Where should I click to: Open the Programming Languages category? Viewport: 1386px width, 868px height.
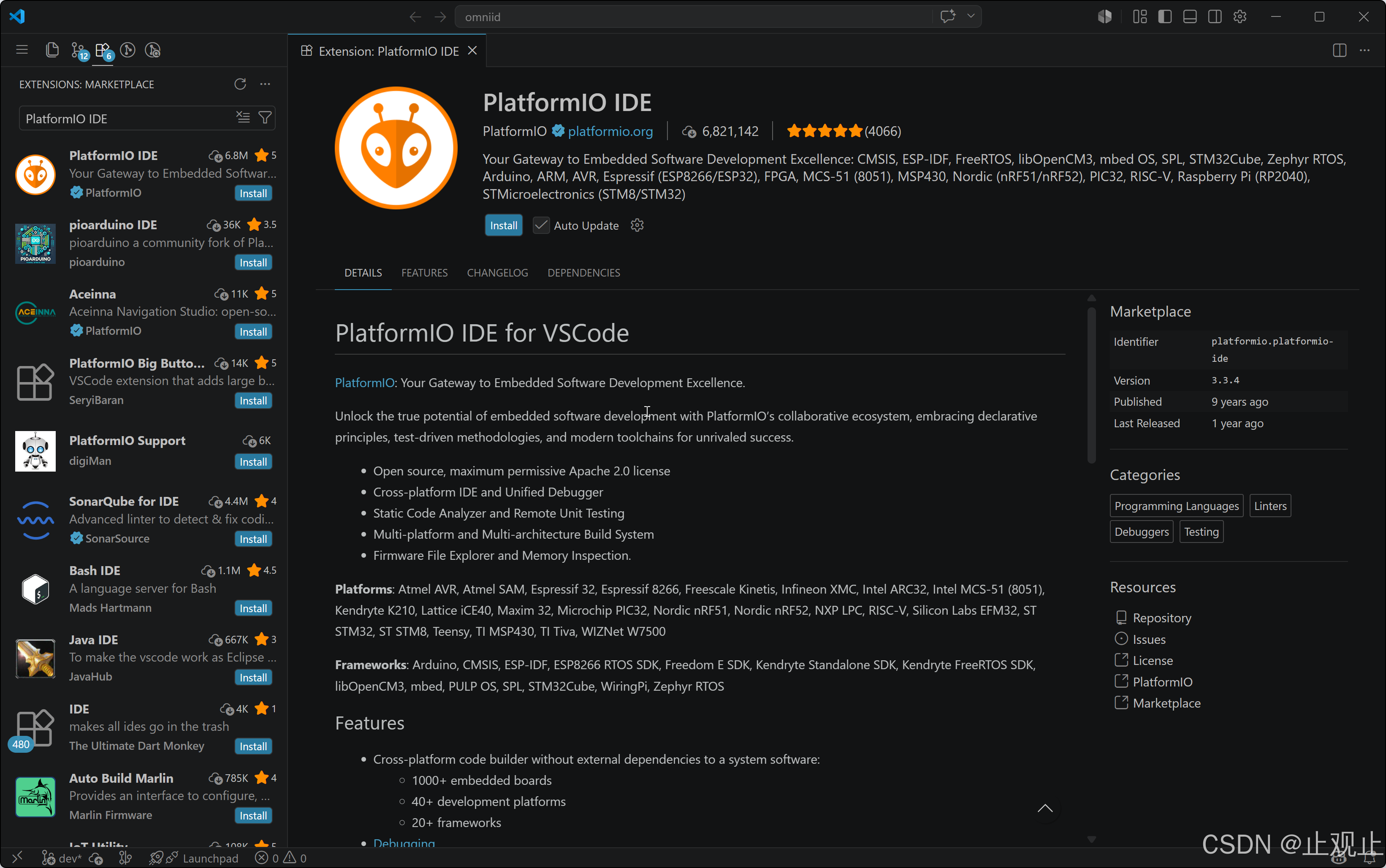pyautogui.click(x=1176, y=506)
